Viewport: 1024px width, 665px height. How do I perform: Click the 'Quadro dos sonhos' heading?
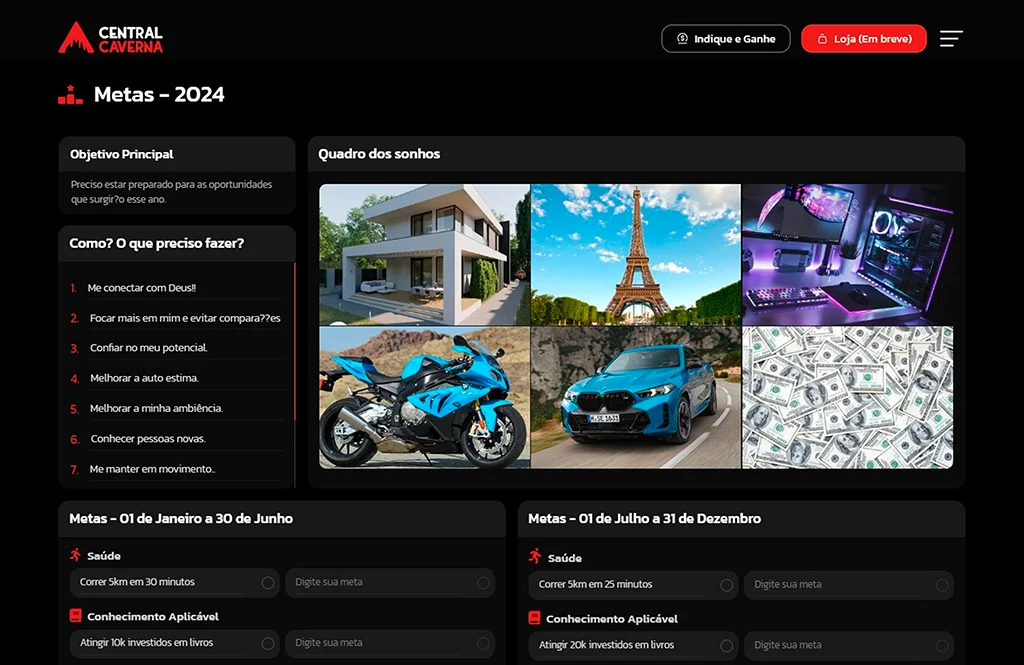click(379, 154)
